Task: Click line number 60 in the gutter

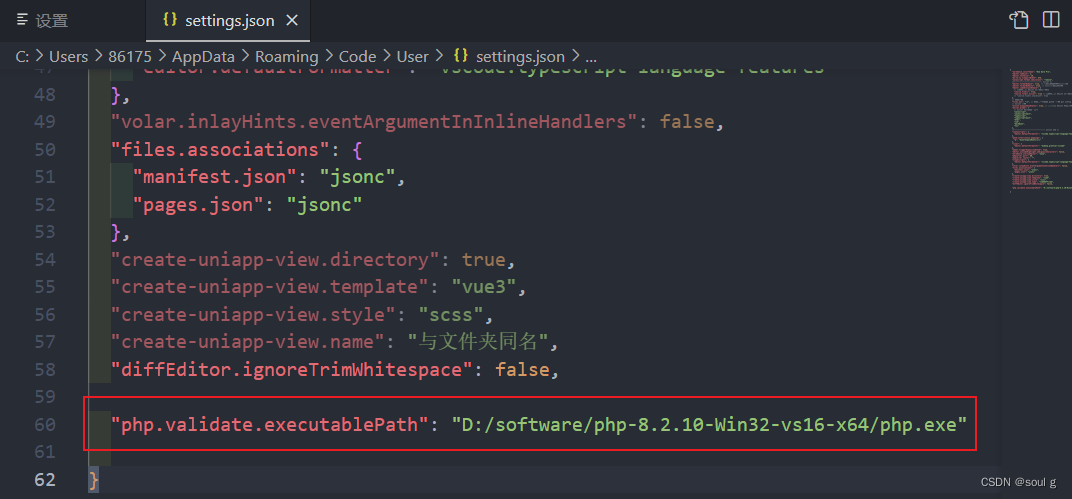Action: point(44,424)
